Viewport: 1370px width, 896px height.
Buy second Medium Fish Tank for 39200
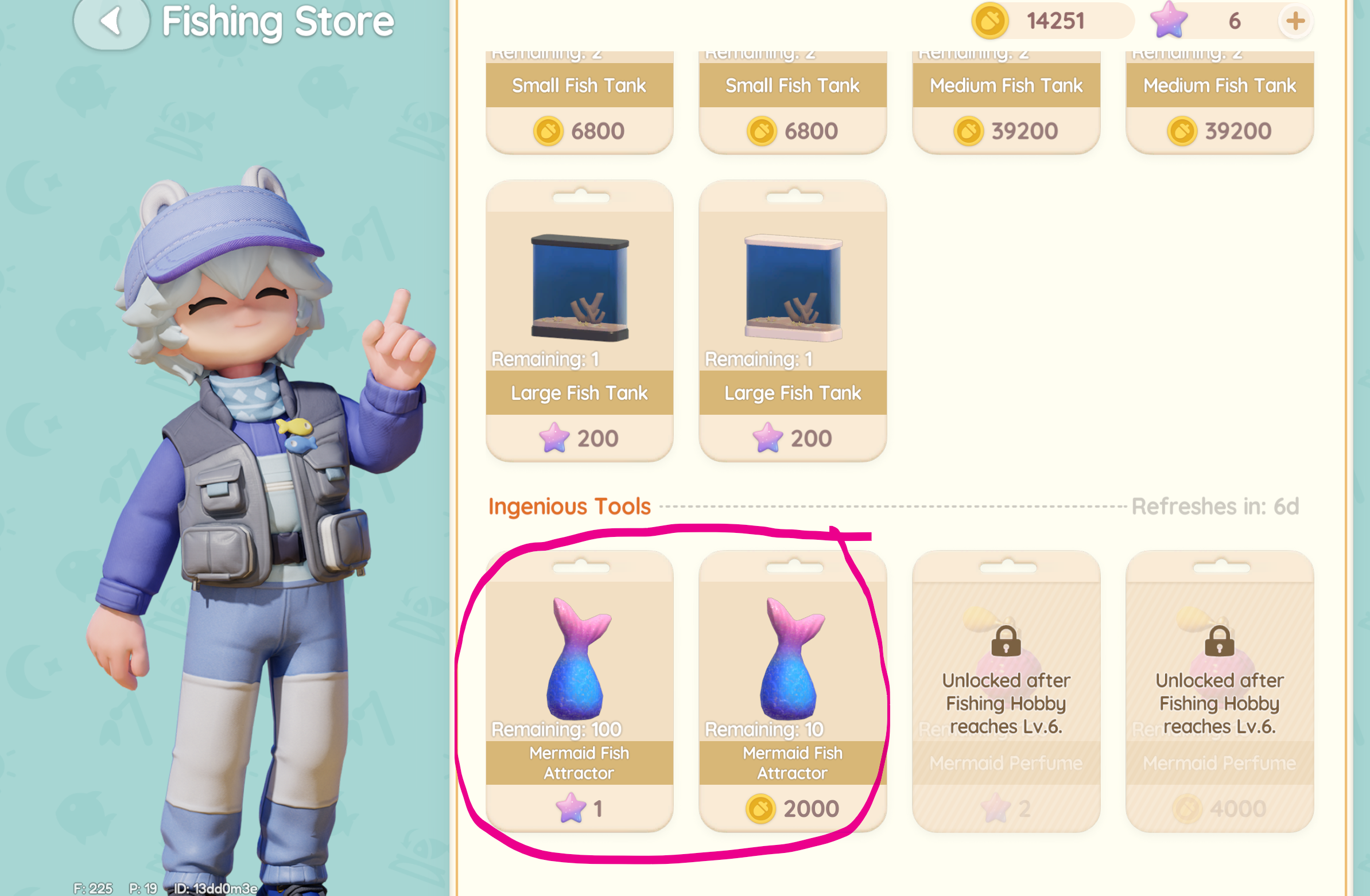pos(1220,131)
